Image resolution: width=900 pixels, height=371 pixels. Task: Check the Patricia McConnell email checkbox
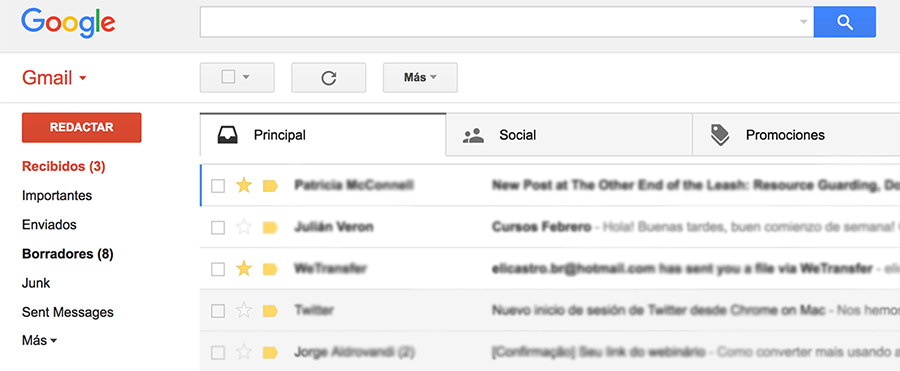pos(218,186)
